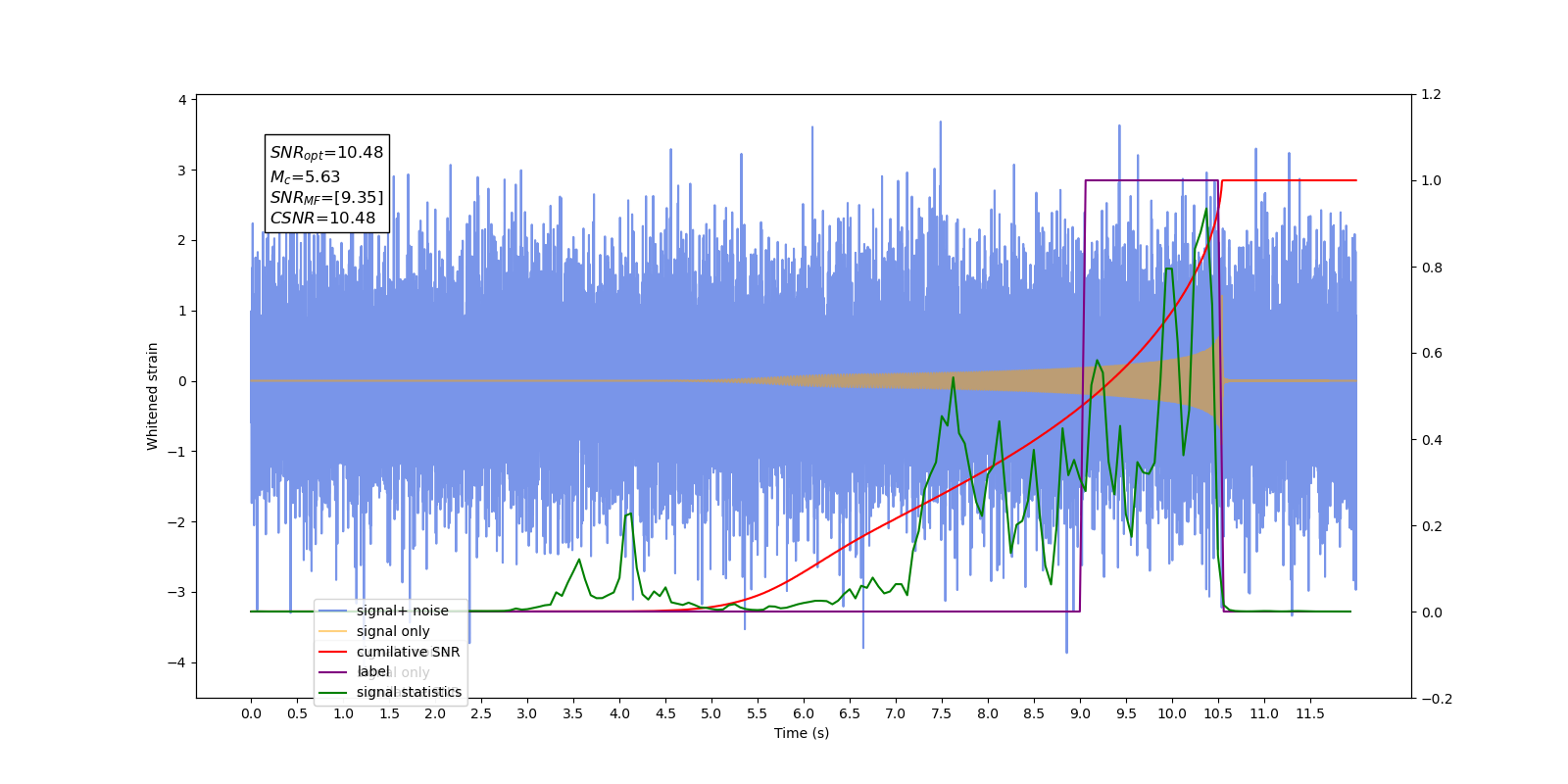Click the x-axis tick label 11.5
1568x784 pixels.
coord(1310,713)
